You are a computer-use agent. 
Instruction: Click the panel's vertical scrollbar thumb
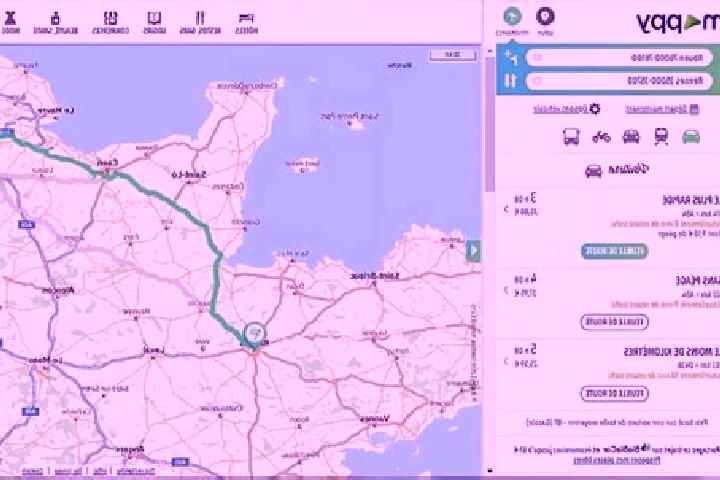(490, 124)
